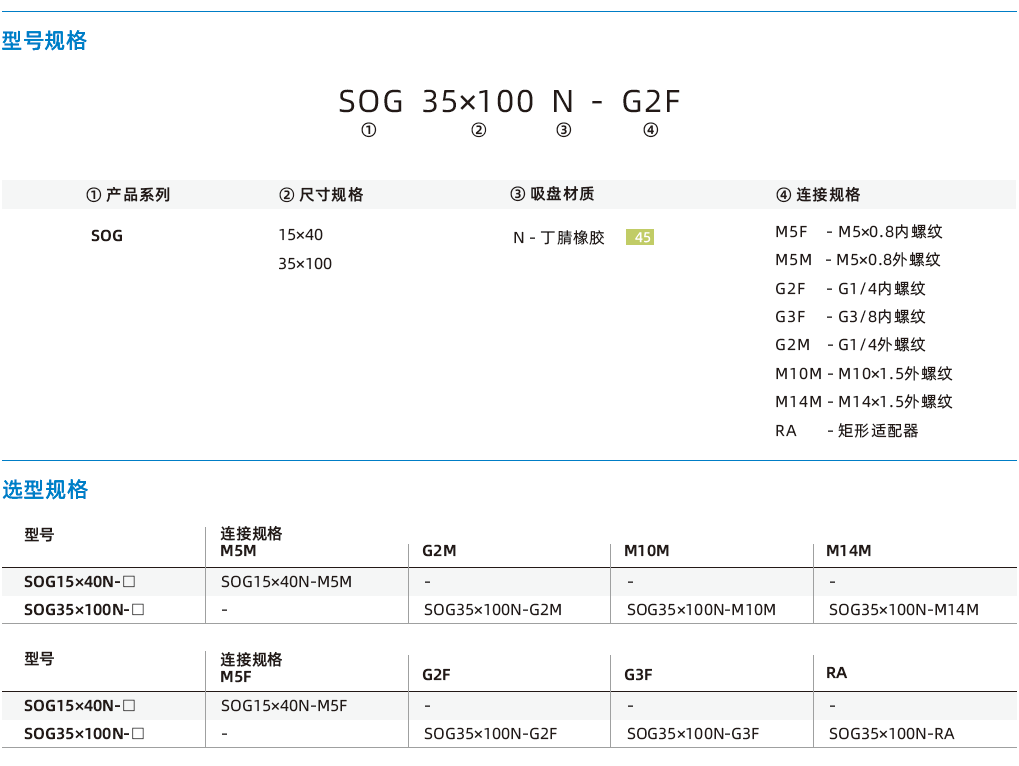Click the M5M column header in first table
Image resolution: width=1019 pixels, height=766 pixels.
pos(238,551)
